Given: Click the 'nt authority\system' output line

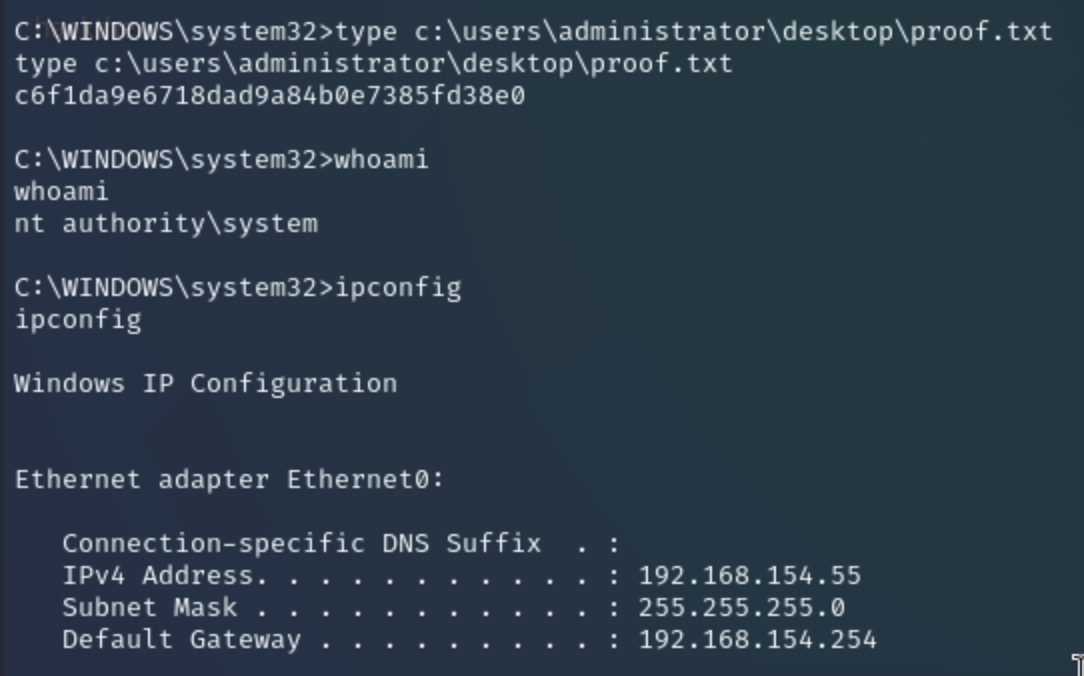Looking at the screenshot, I should pyautogui.click(x=166, y=224).
